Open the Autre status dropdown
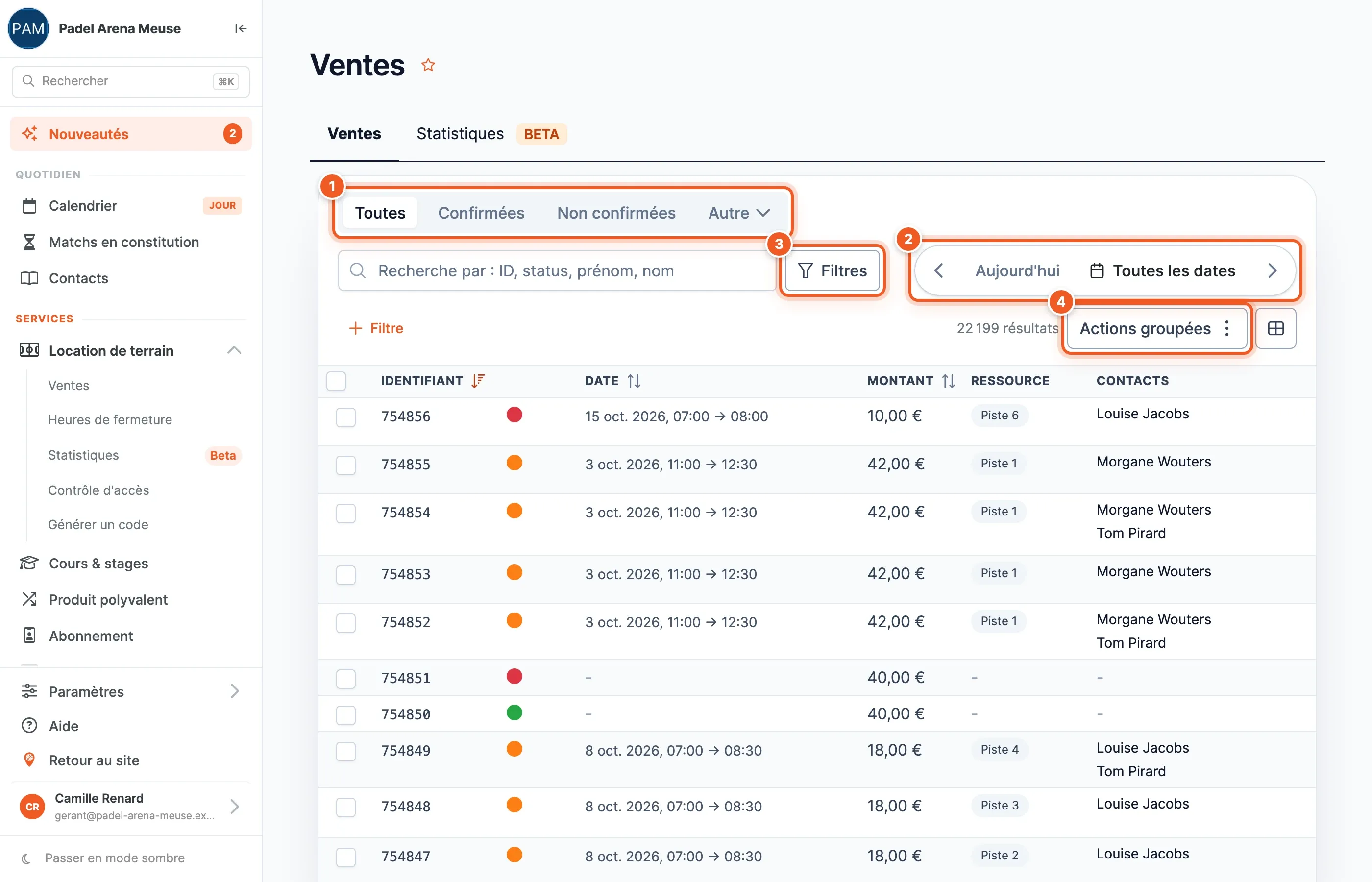1372x882 pixels. [x=739, y=213]
